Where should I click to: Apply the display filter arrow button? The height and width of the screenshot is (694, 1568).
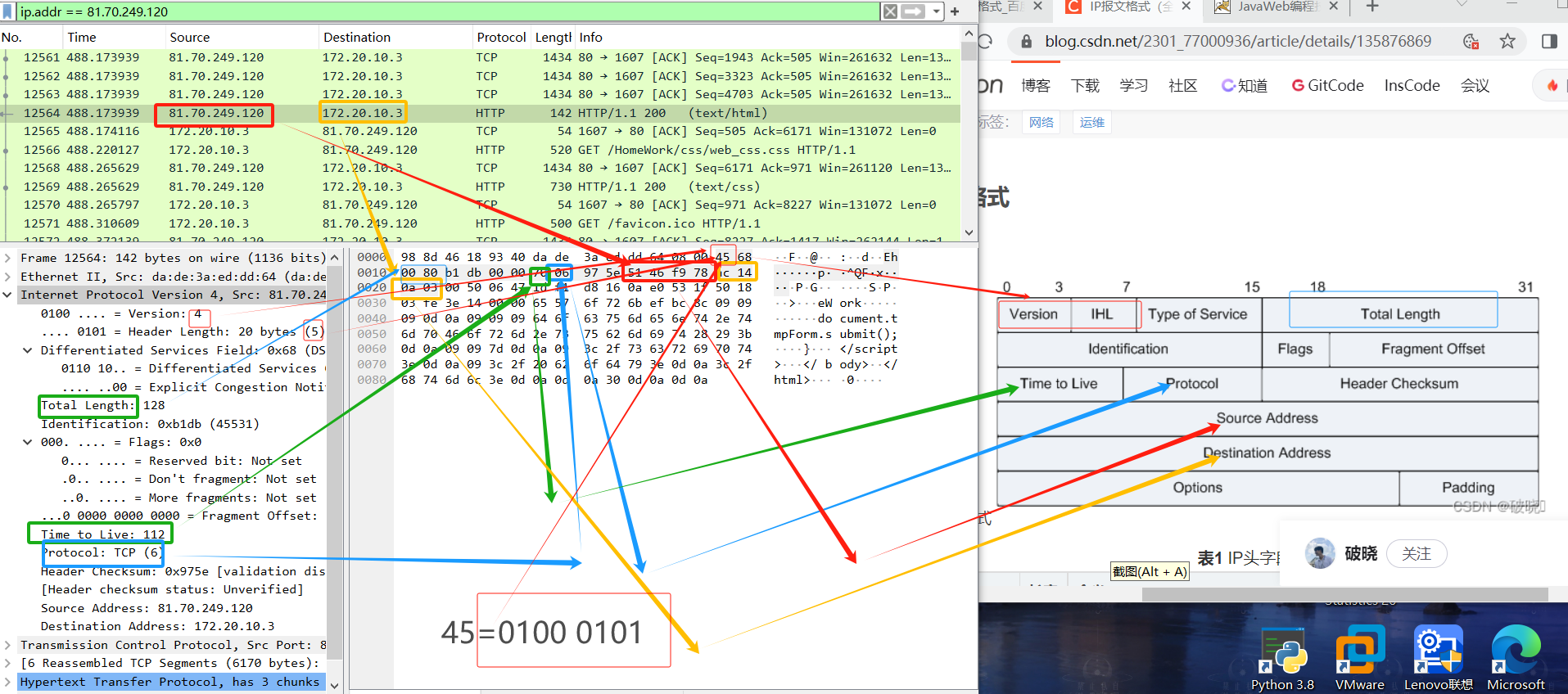pos(913,11)
